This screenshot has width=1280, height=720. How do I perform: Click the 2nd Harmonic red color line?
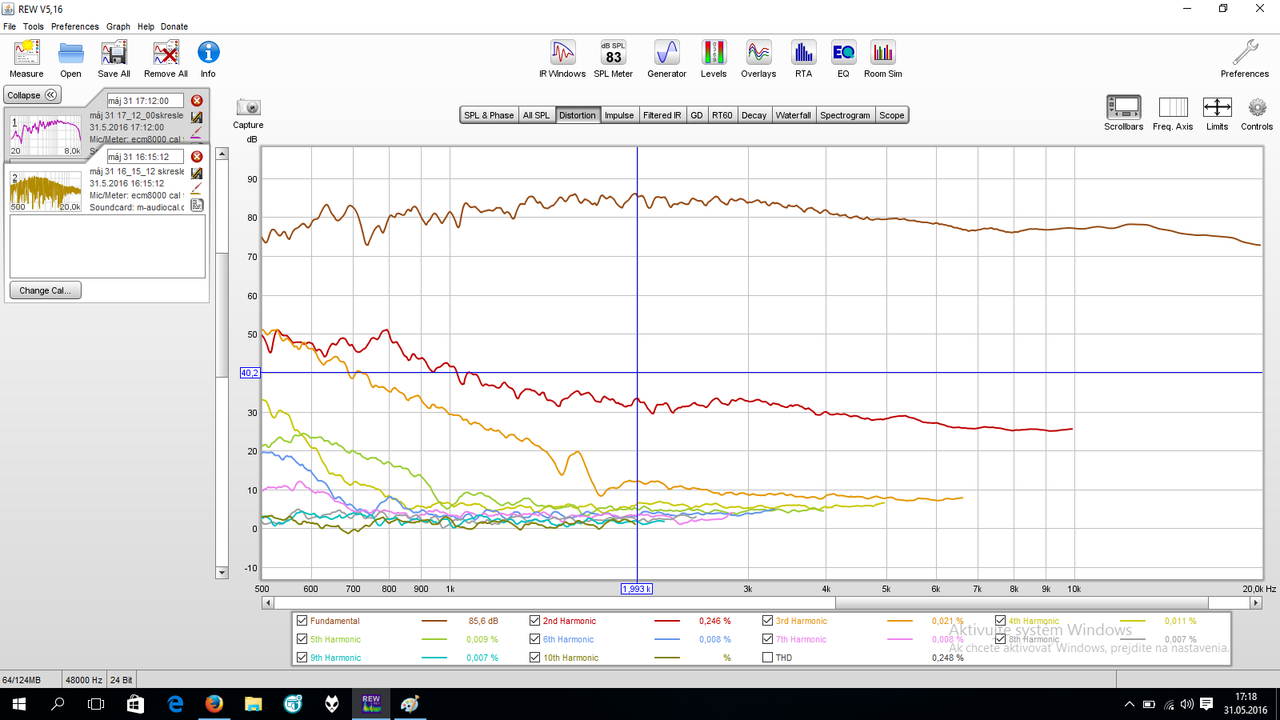667,621
